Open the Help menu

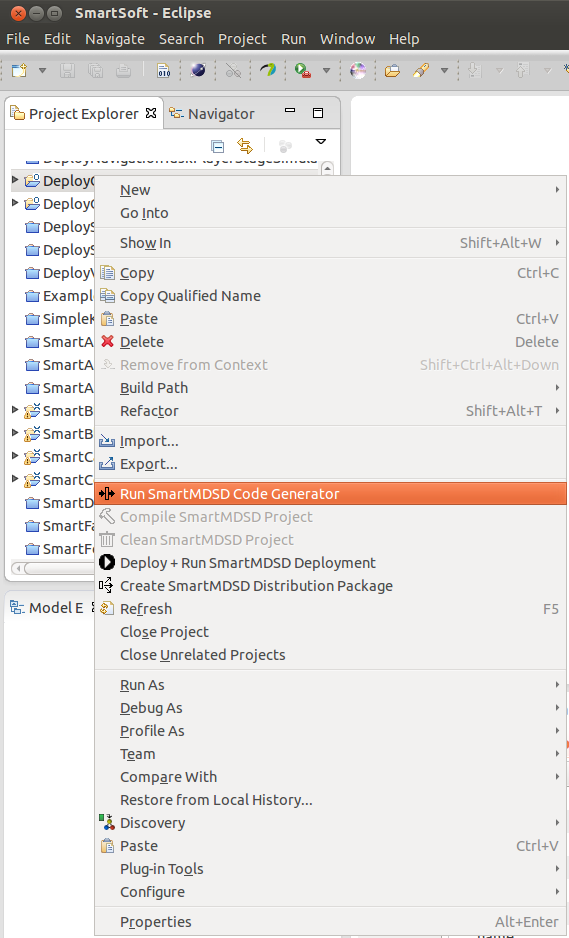[x=404, y=39]
